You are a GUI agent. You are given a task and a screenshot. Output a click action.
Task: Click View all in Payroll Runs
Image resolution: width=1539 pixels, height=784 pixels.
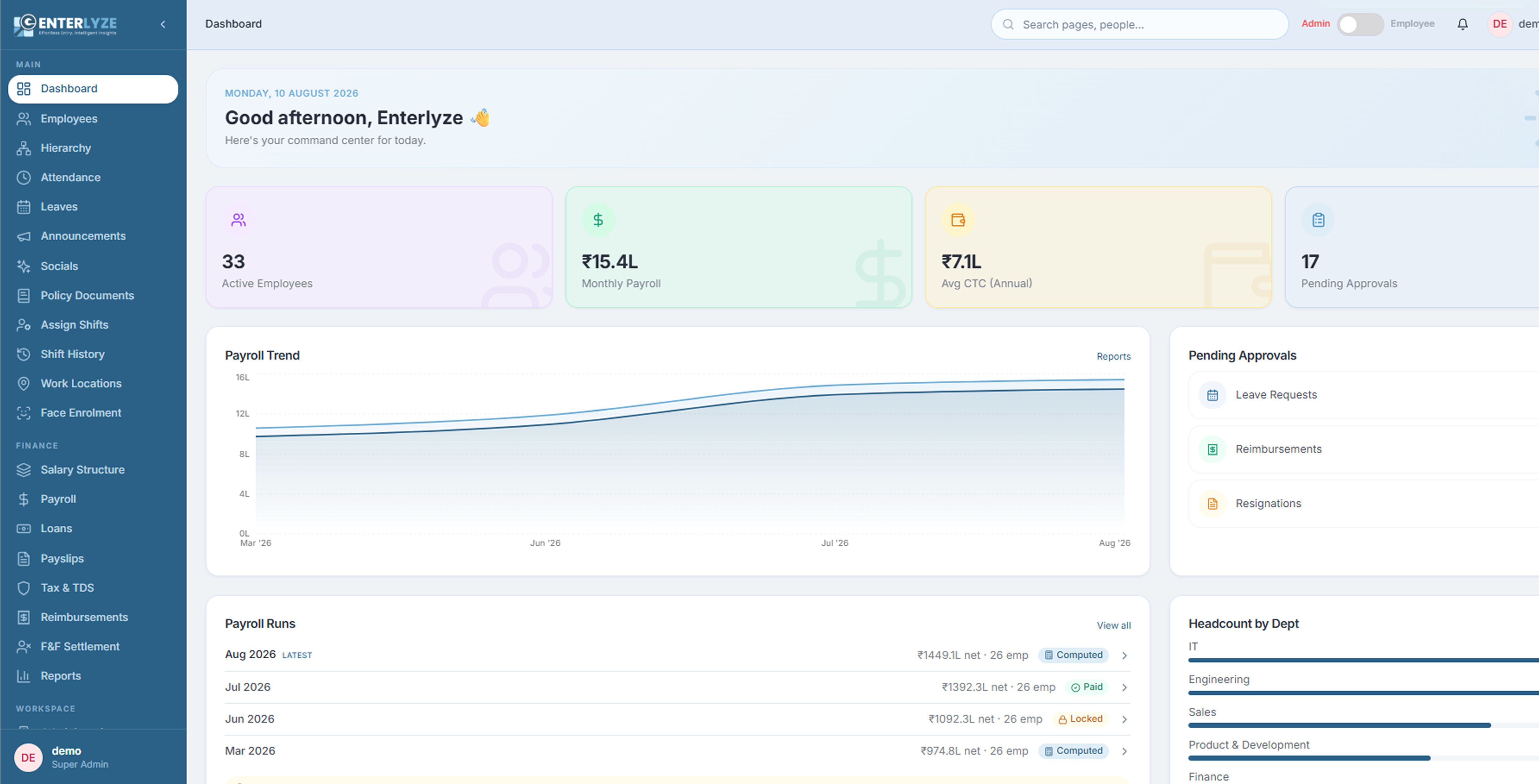[x=1113, y=625]
